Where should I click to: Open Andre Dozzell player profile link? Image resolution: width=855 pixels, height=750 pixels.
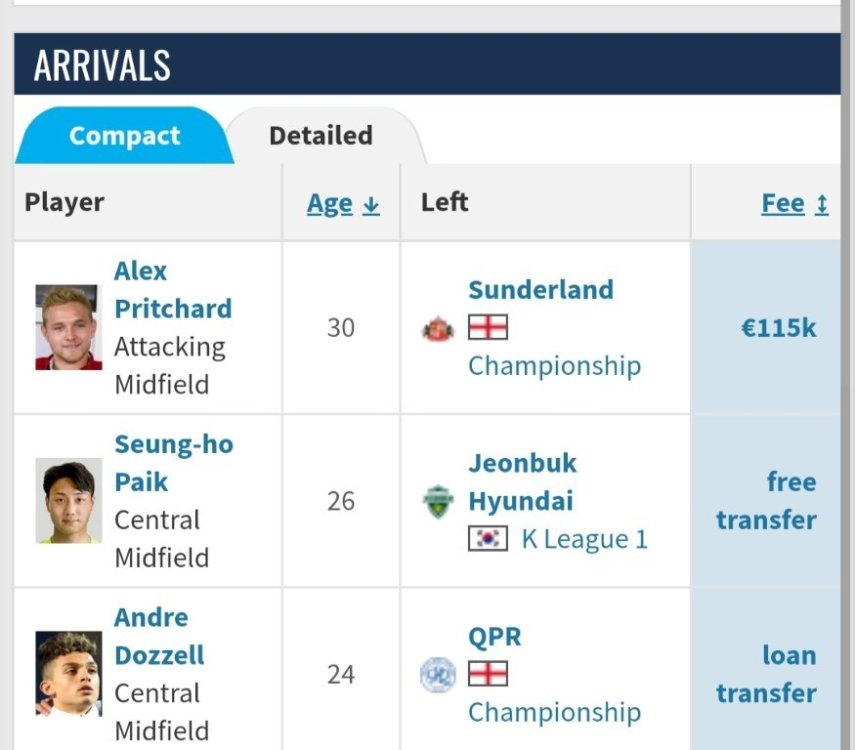click(159, 636)
